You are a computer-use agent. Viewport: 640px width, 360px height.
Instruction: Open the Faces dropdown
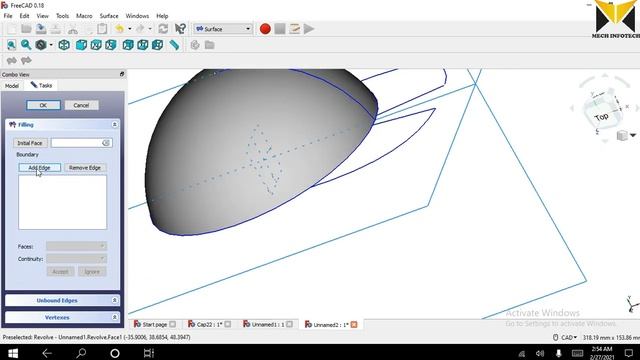76,246
